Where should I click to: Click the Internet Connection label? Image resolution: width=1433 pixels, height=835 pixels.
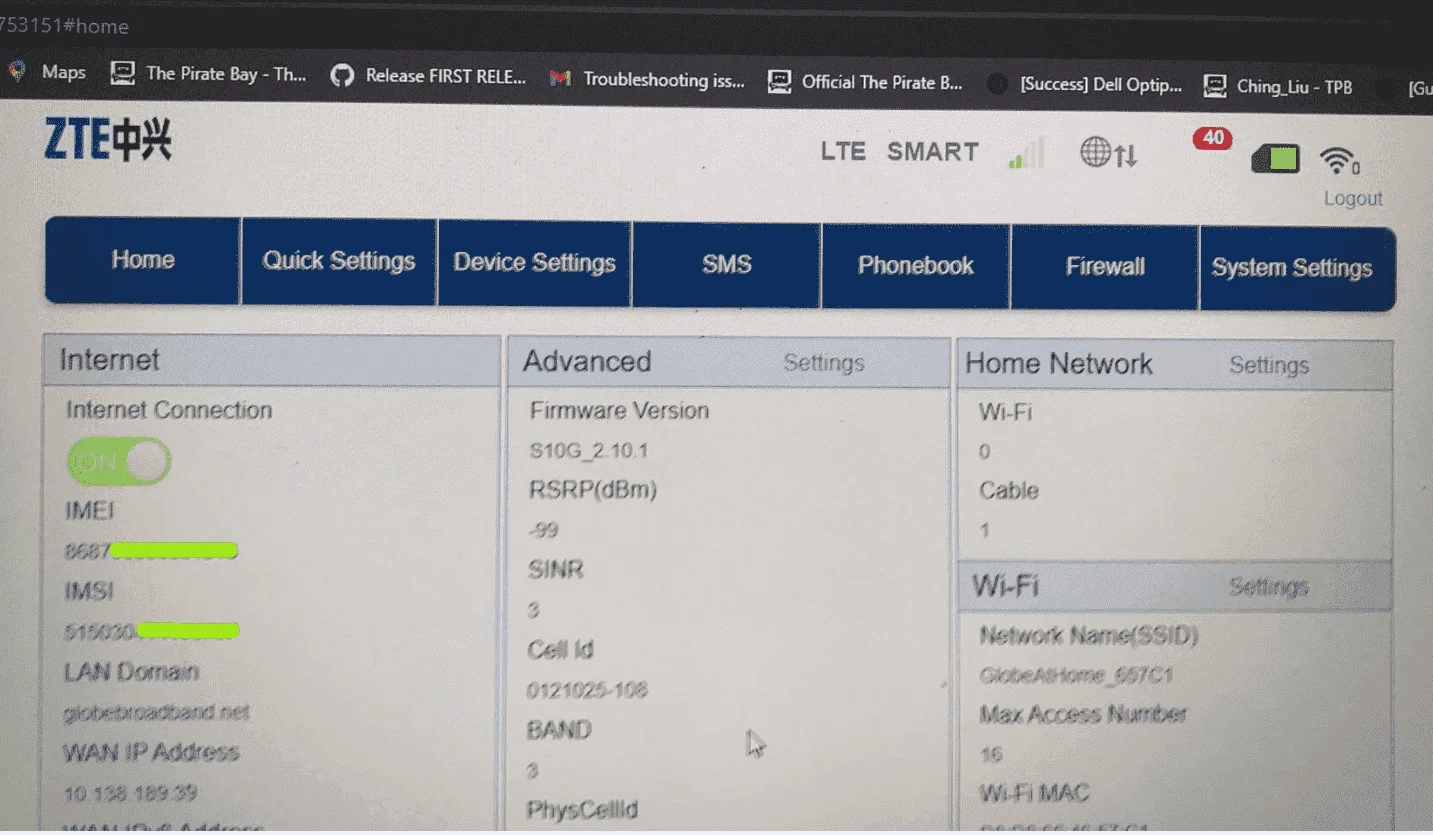click(x=169, y=410)
